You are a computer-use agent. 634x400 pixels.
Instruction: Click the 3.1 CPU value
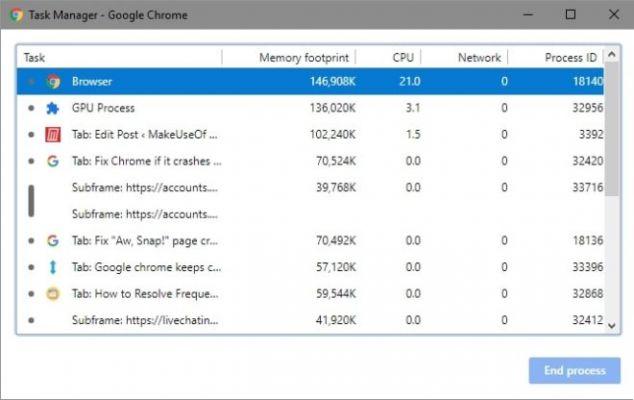[x=413, y=108]
